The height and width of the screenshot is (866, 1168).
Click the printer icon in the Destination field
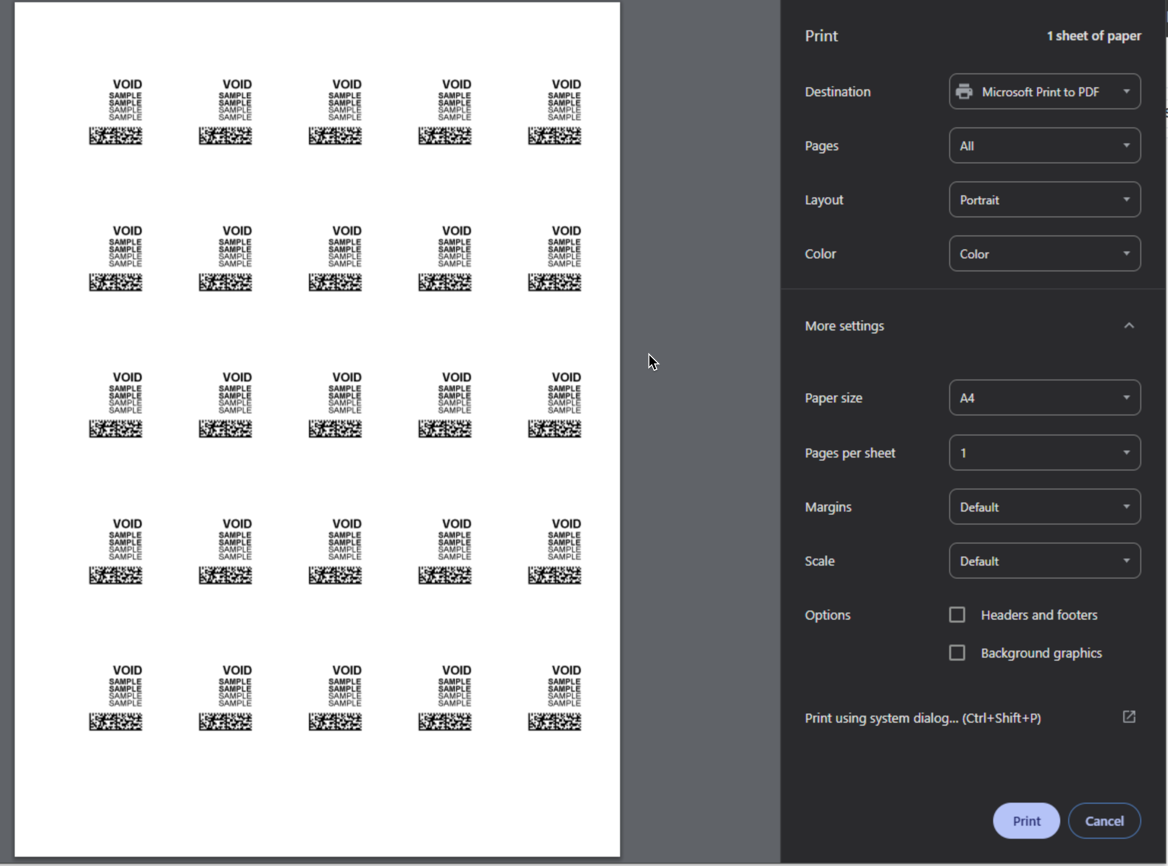click(x=964, y=91)
